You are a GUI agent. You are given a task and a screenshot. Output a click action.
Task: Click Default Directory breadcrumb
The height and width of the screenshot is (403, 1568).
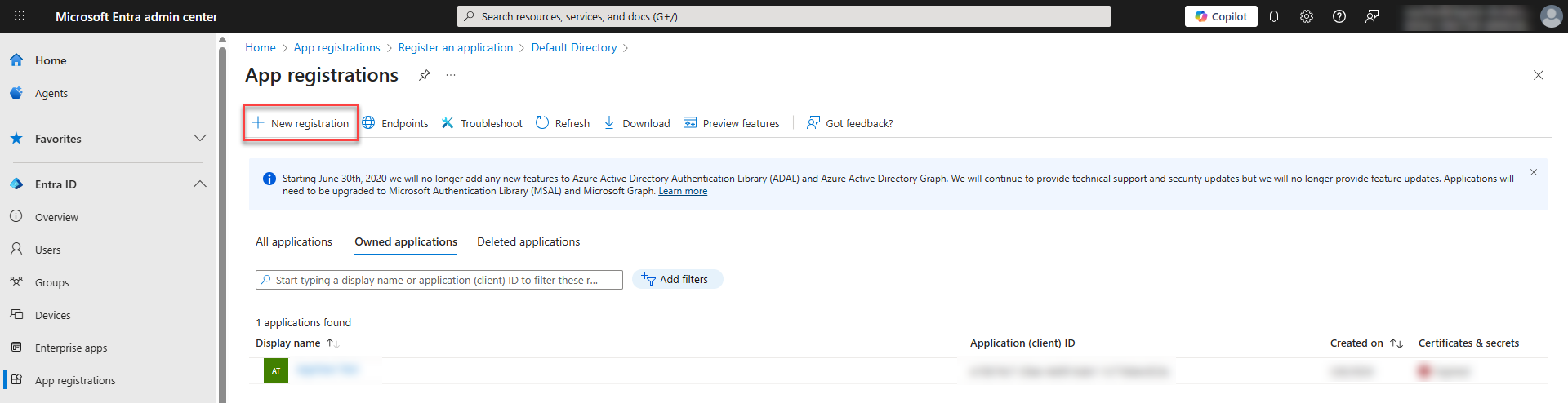(x=574, y=47)
